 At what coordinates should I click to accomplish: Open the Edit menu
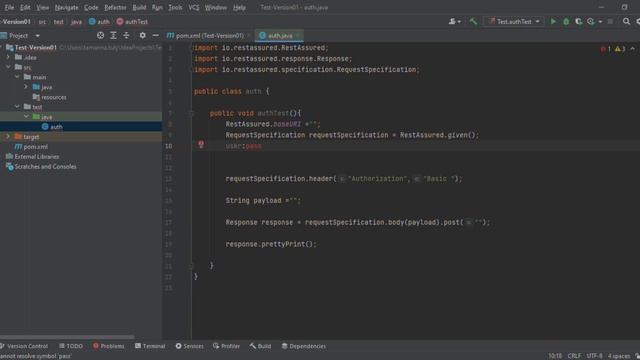[25, 7]
